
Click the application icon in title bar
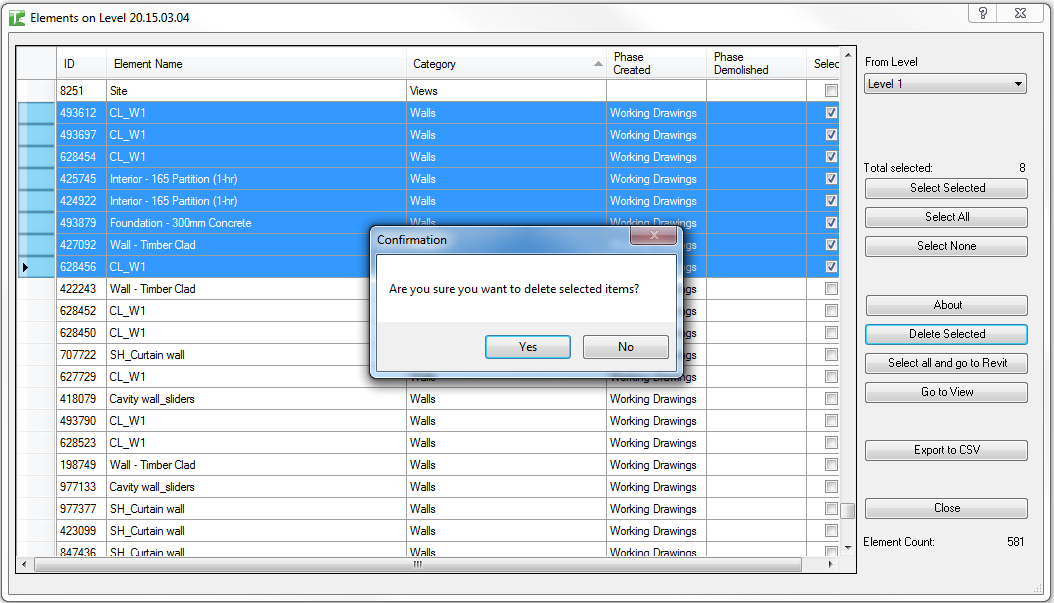coord(16,18)
